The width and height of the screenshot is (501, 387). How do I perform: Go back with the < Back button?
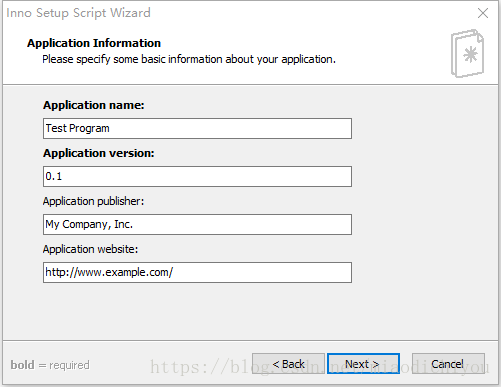tap(288, 364)
